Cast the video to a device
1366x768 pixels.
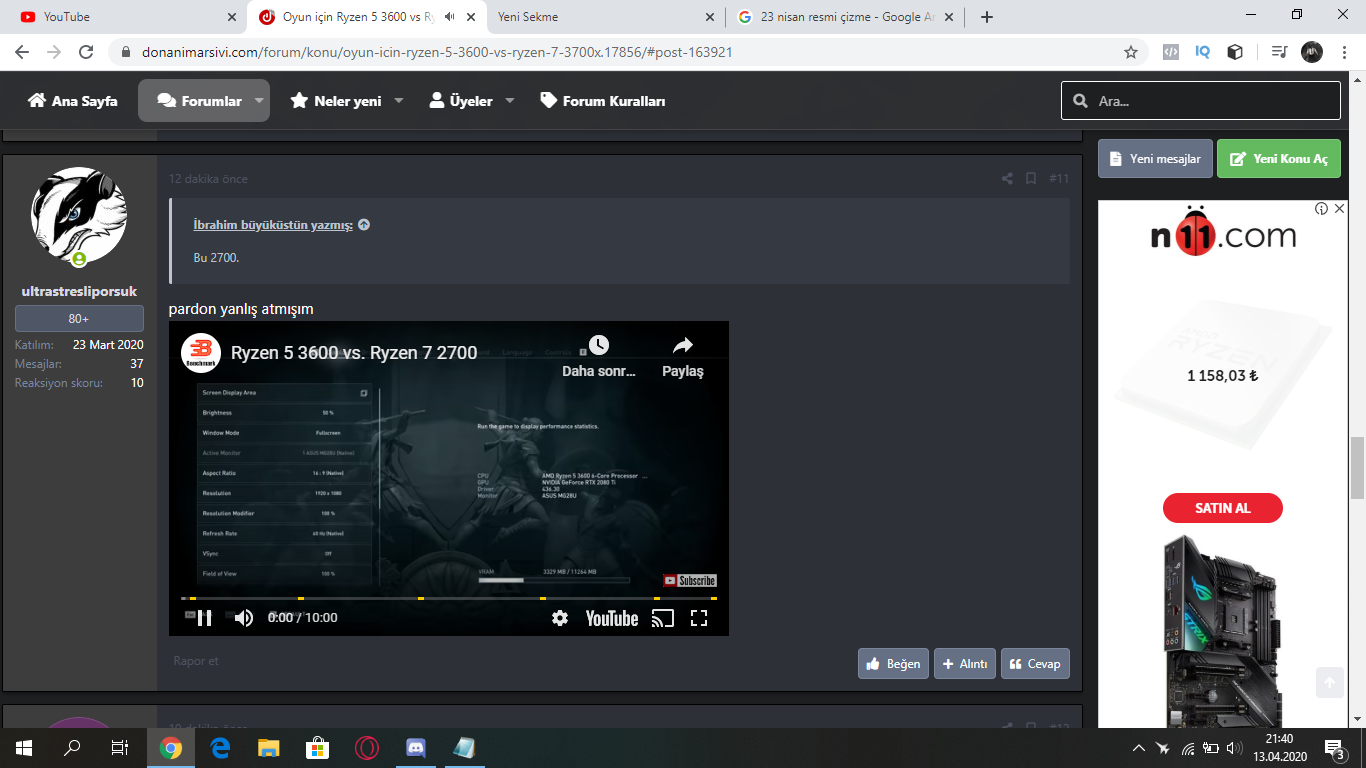click(663, 618)
